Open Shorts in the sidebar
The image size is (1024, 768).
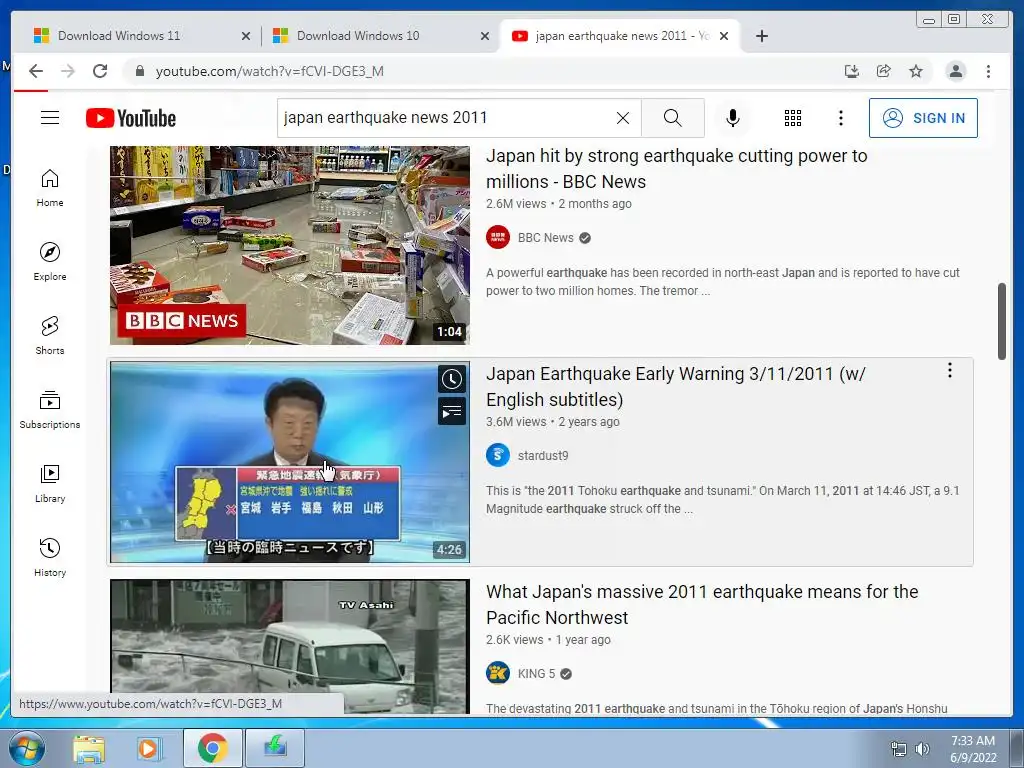coord(50,336)
